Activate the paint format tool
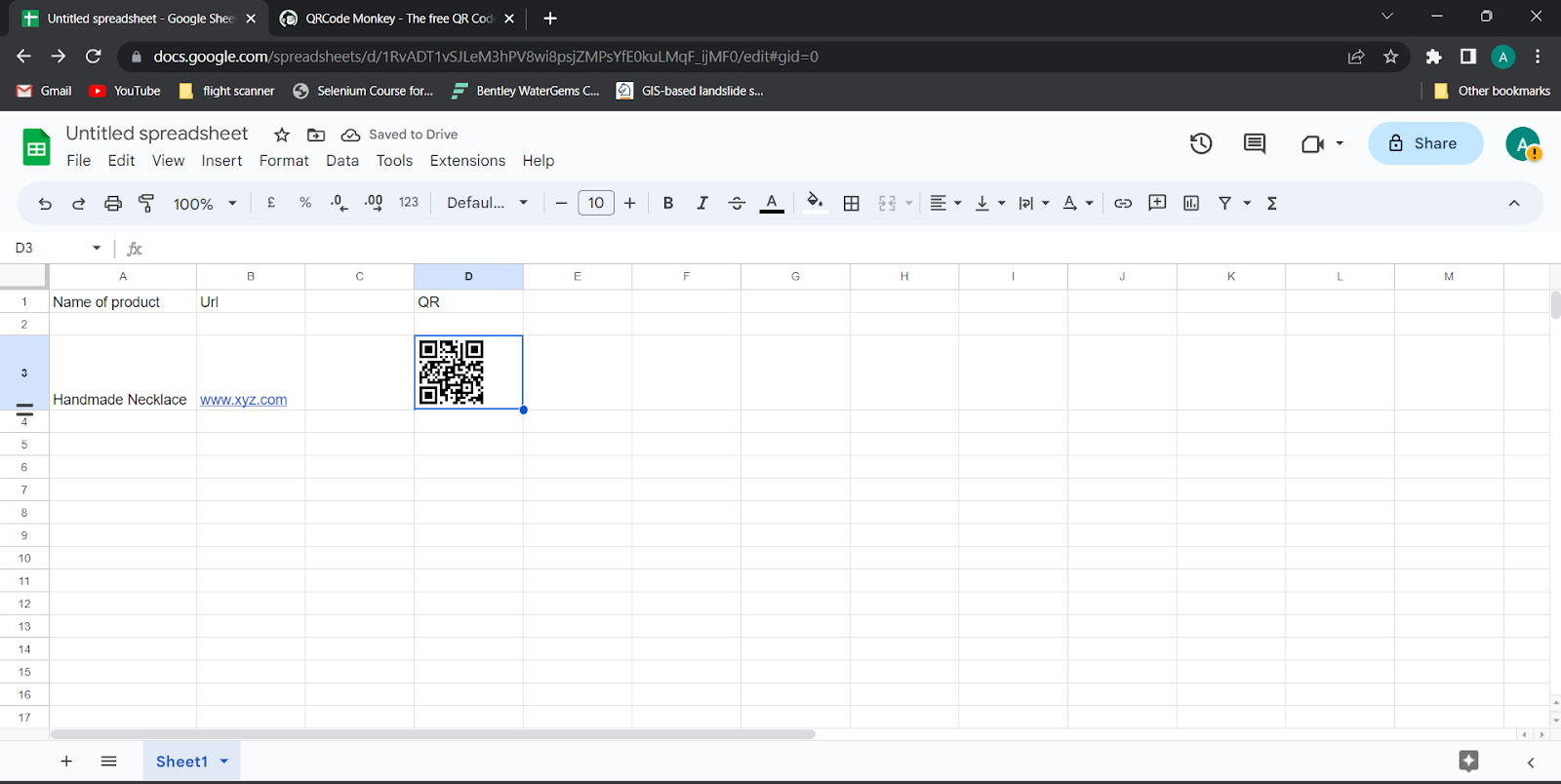Screen dimensions: 1561x784 tap(146, 203)
